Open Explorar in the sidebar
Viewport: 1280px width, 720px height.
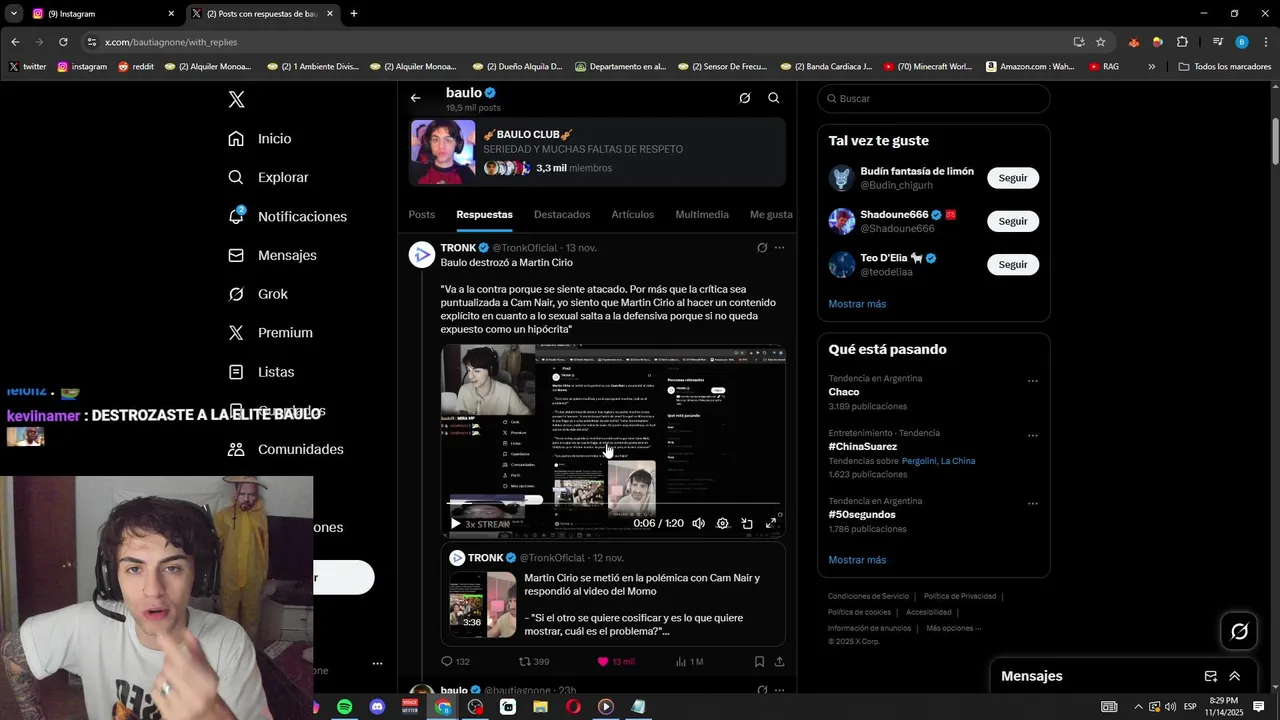[x=268, y=177]
